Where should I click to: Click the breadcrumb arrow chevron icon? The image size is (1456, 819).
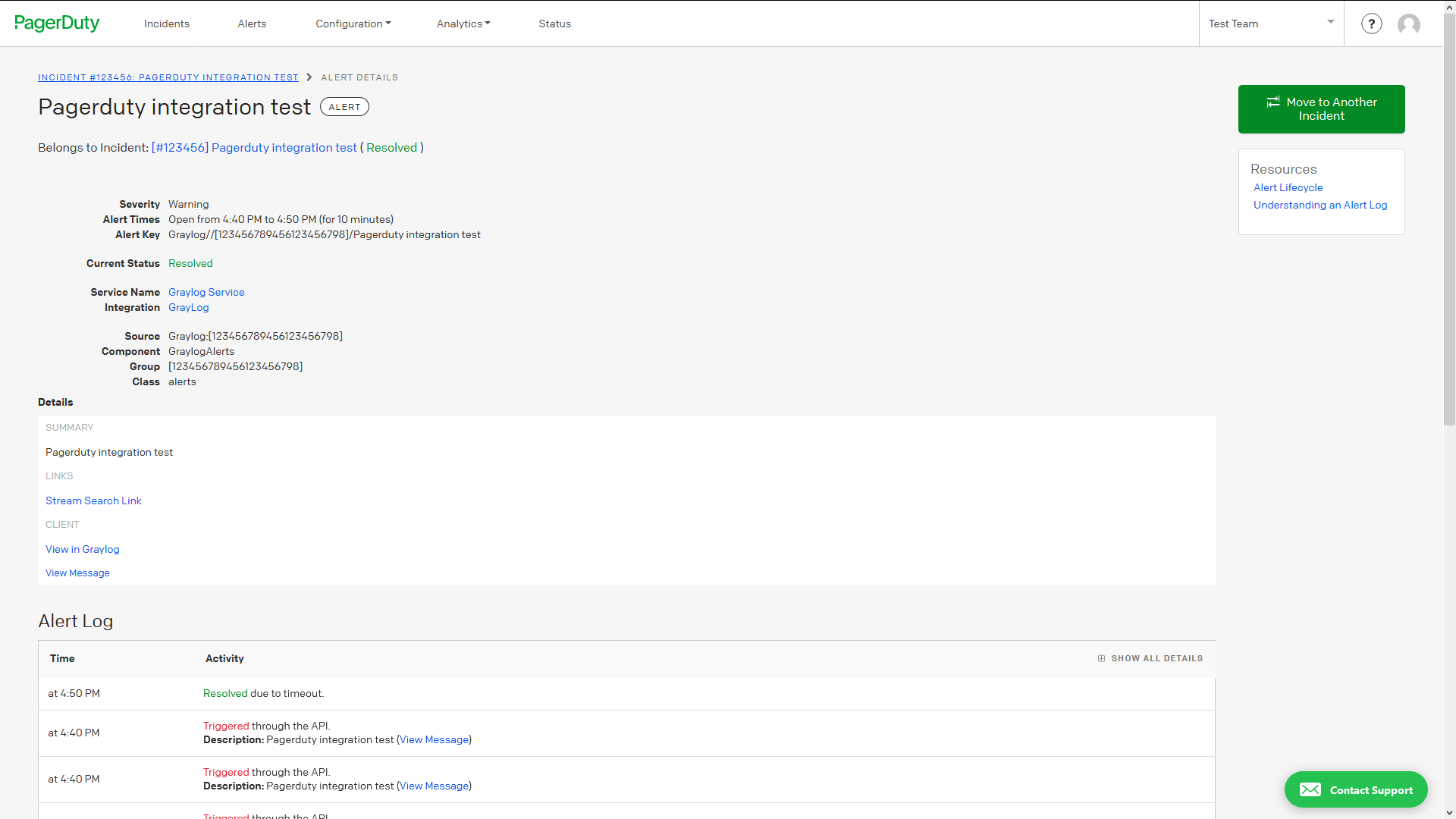tap(309, 77)
